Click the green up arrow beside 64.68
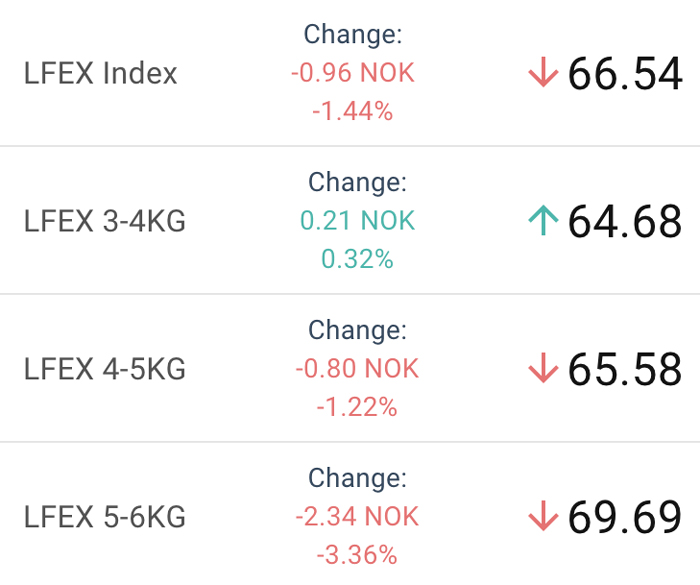Image resolution: width=700 pixels, height=585 pixels. click(x=543, y=220)
